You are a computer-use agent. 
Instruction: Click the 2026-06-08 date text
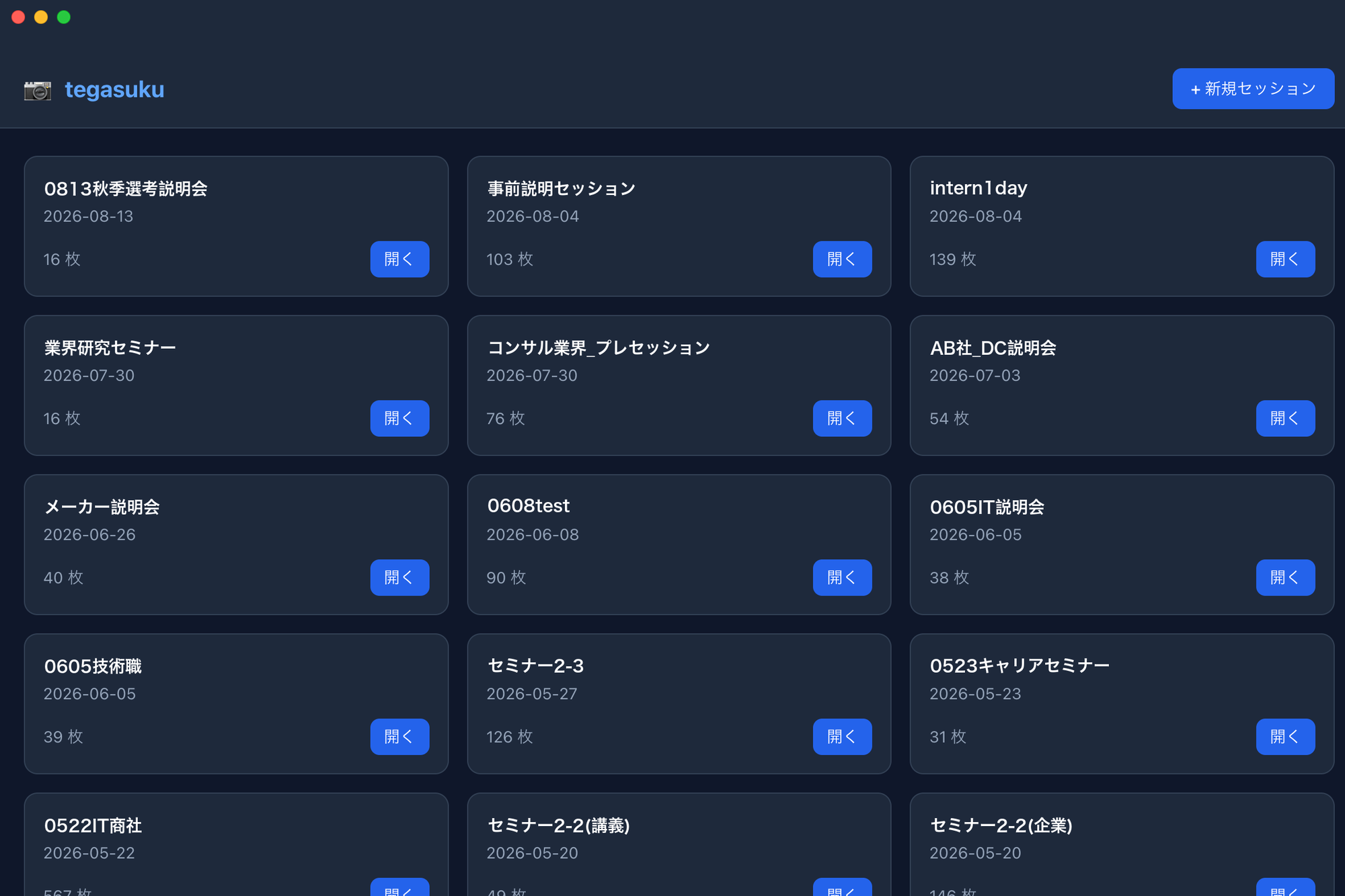pyautogui.click(x=532, y=535)
